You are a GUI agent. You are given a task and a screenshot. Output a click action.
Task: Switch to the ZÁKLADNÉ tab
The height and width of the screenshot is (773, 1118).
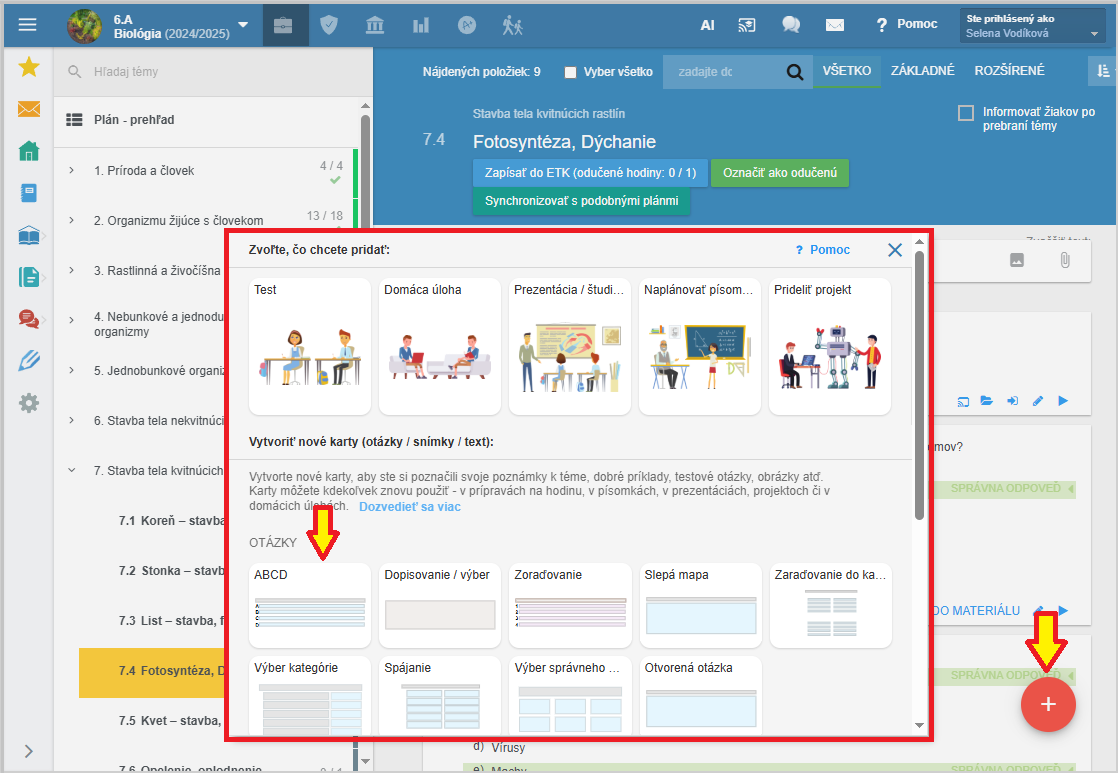[x=922, y=71]
